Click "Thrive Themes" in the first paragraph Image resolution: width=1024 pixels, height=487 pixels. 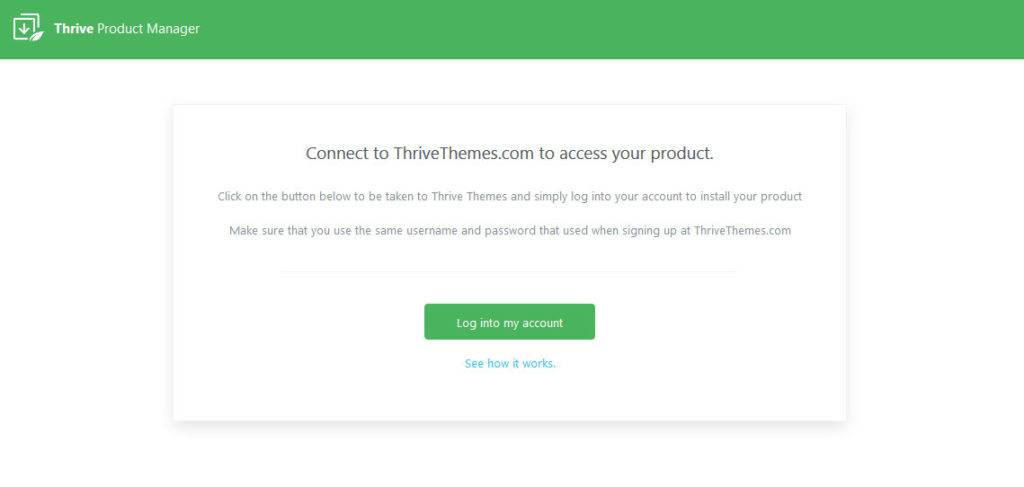[x=469, y=196]
